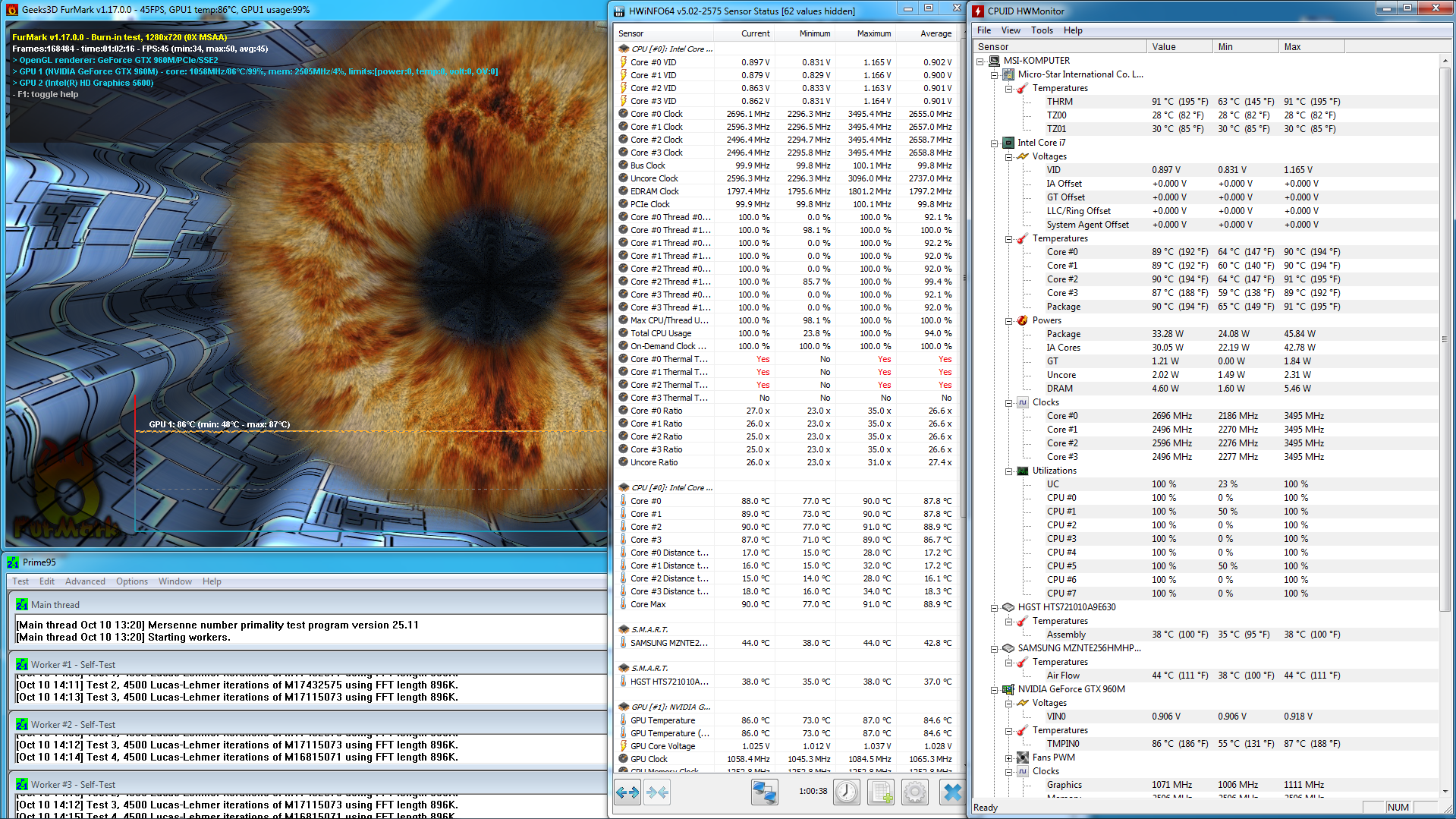Viewport: 1456px width, 819px height.
Task: Open Prime95 Window menu
Action: click(175, 581)
